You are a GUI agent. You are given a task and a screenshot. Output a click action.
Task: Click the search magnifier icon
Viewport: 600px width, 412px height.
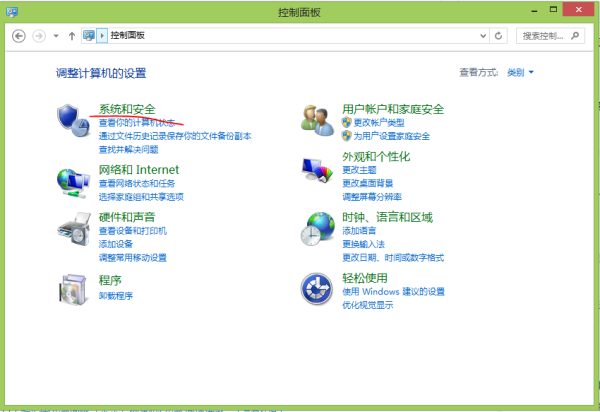[x=574, y=36]
